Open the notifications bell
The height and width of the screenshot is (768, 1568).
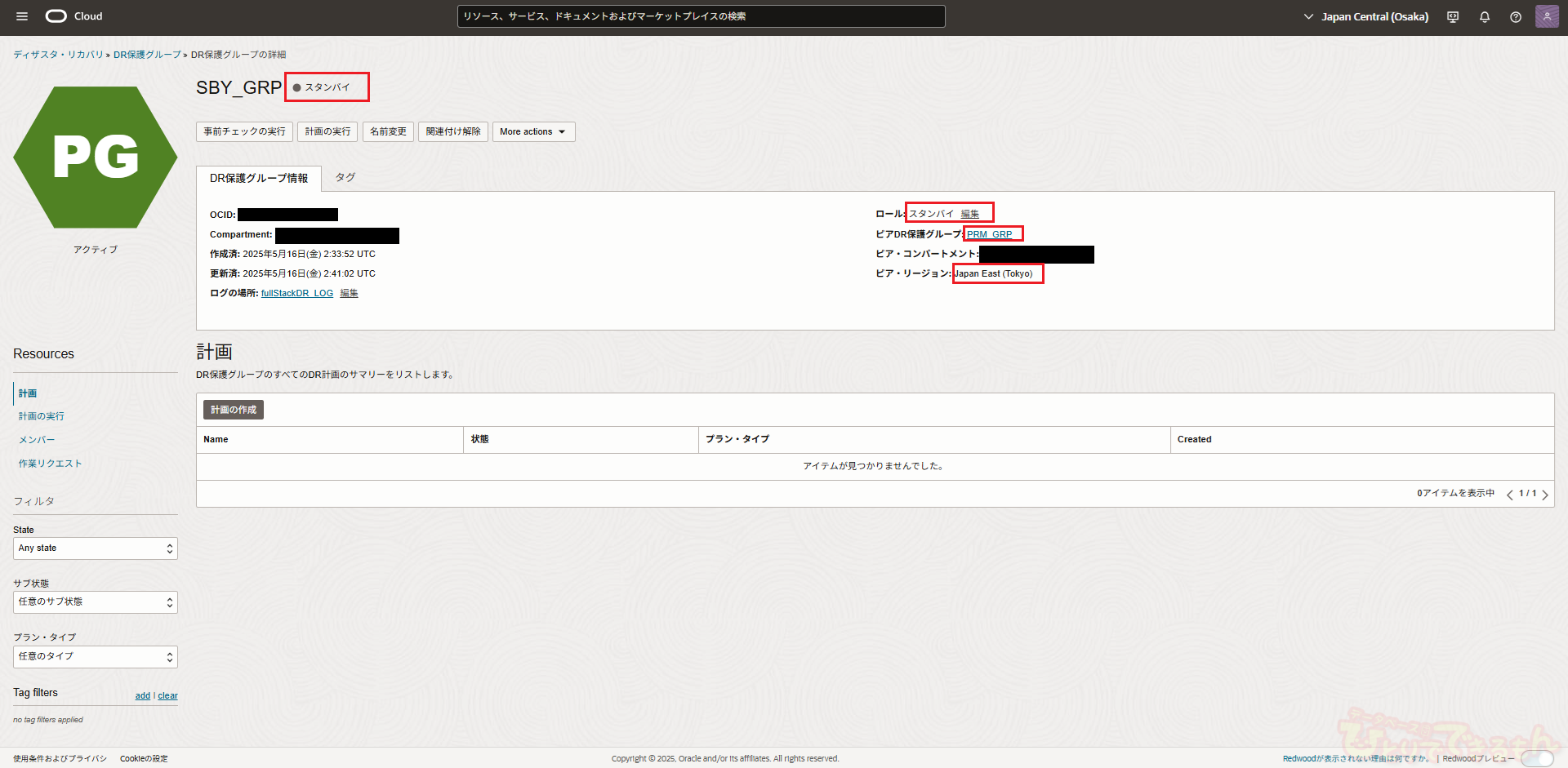(1485, 17)
